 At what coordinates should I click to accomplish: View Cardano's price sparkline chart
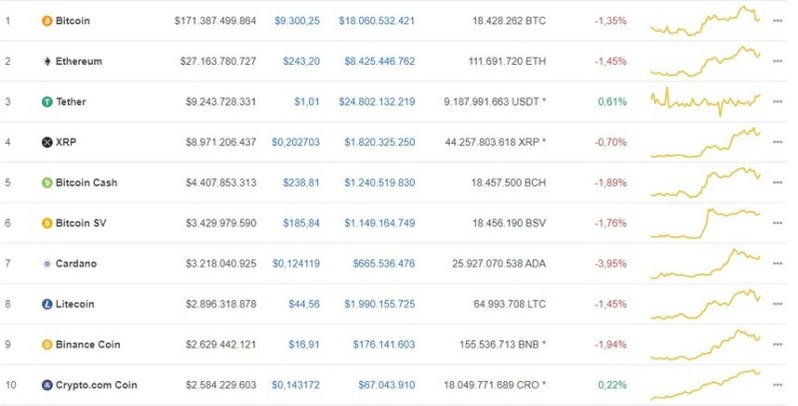point(705,263)
